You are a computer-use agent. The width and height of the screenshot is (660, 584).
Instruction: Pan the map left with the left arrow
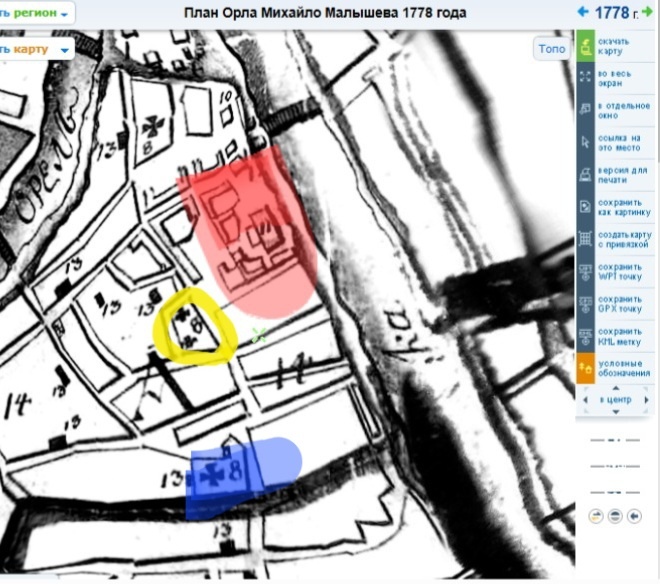[585, 400]
